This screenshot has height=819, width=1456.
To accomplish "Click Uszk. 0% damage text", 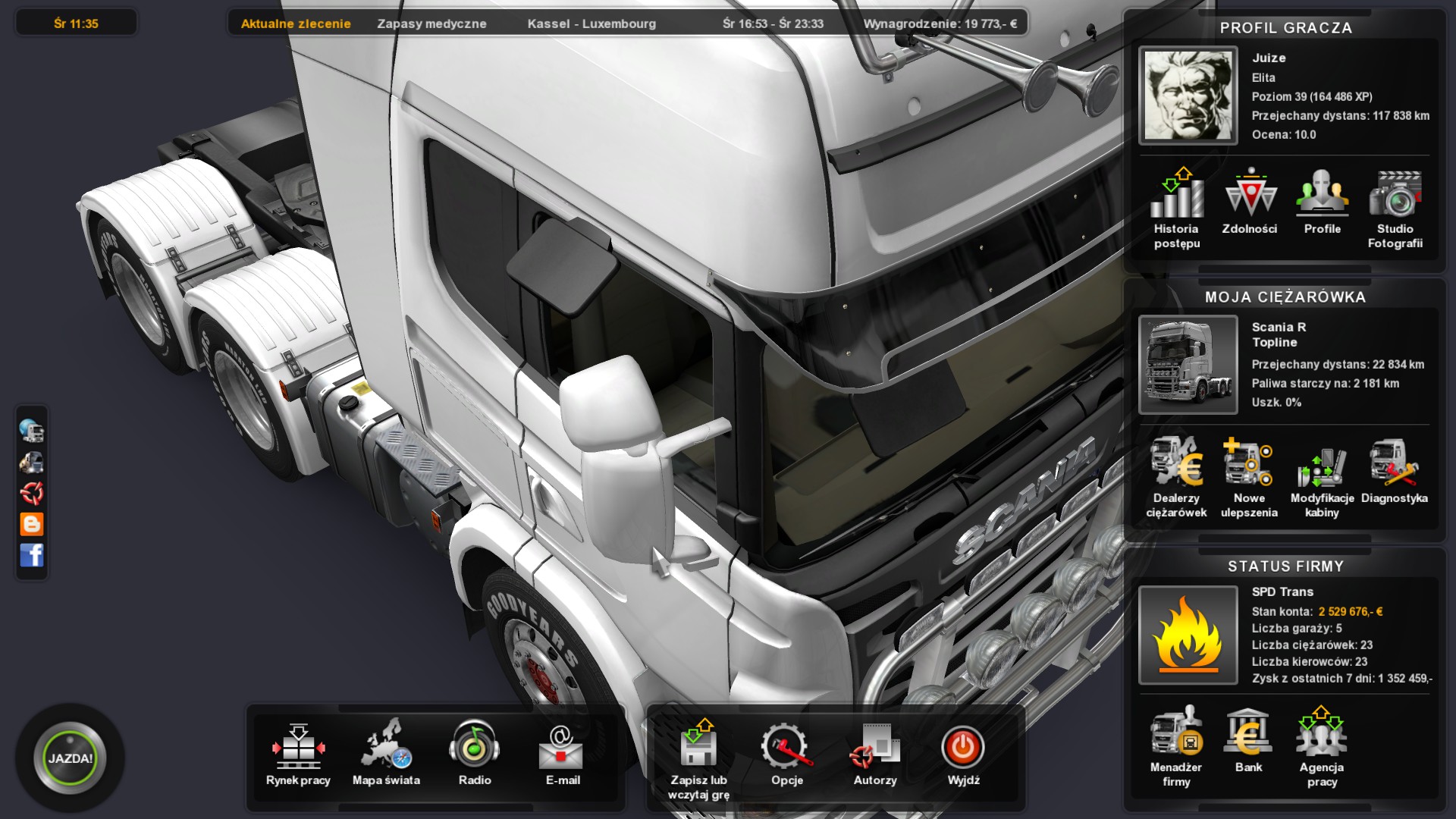I will (1276, 402).
